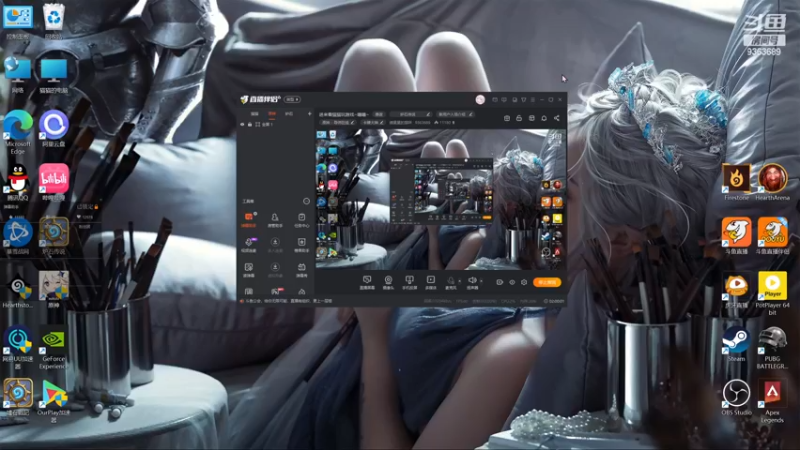Open the Control Panel desktop icon
Image resolution: width=800 pixels, height=450 pixels.
click(x=18, y=21)
